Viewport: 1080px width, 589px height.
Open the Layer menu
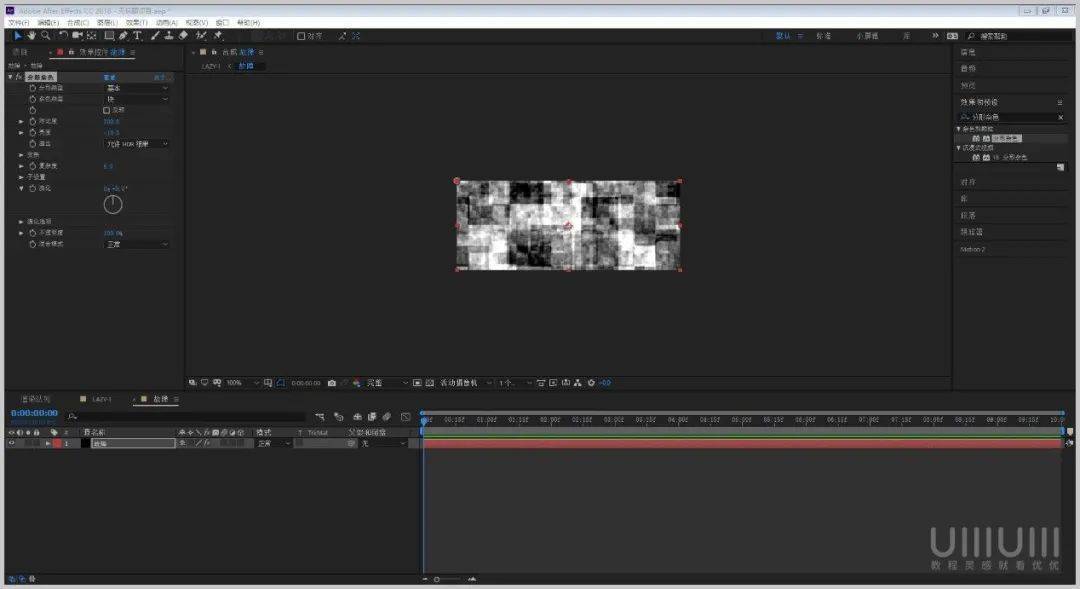tap(107, 23)
